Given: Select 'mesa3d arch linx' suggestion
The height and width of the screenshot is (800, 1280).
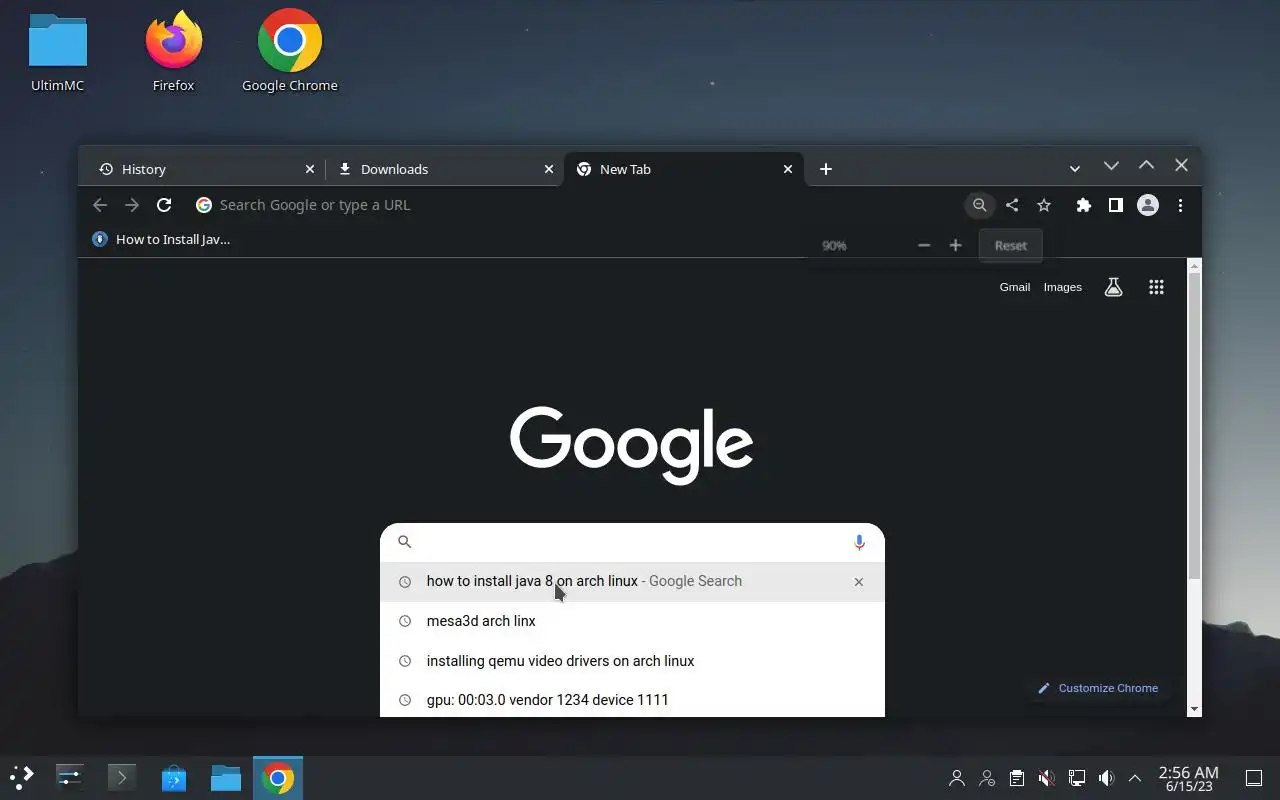Looking at the screenshot, I should pos(632,621).
